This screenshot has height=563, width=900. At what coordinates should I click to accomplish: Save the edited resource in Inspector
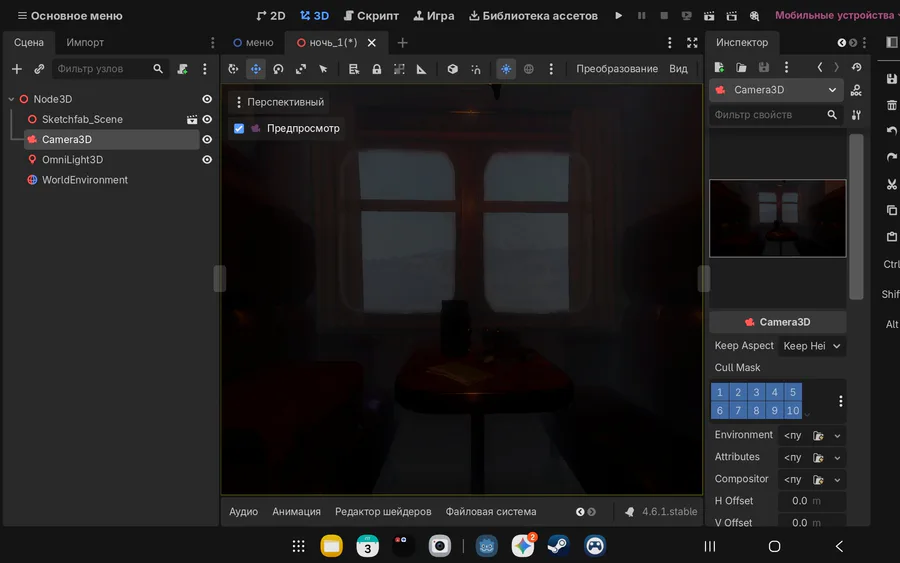click(763, 67)
